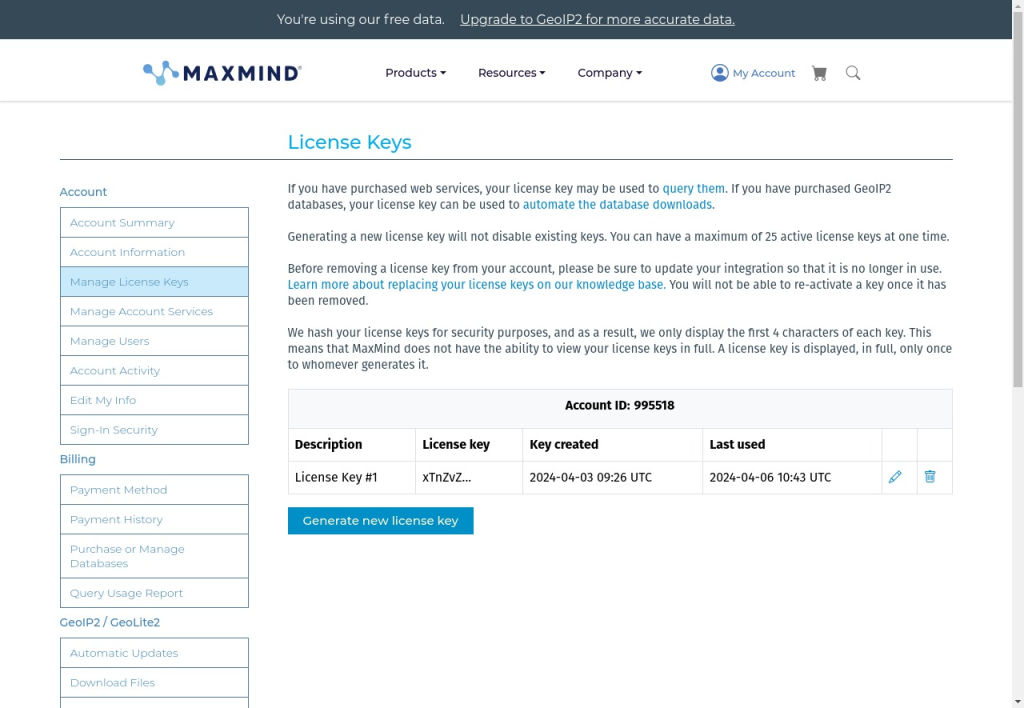
Task: Open Query Usage Report sidebar item
Action: click(x=154, y=593)
